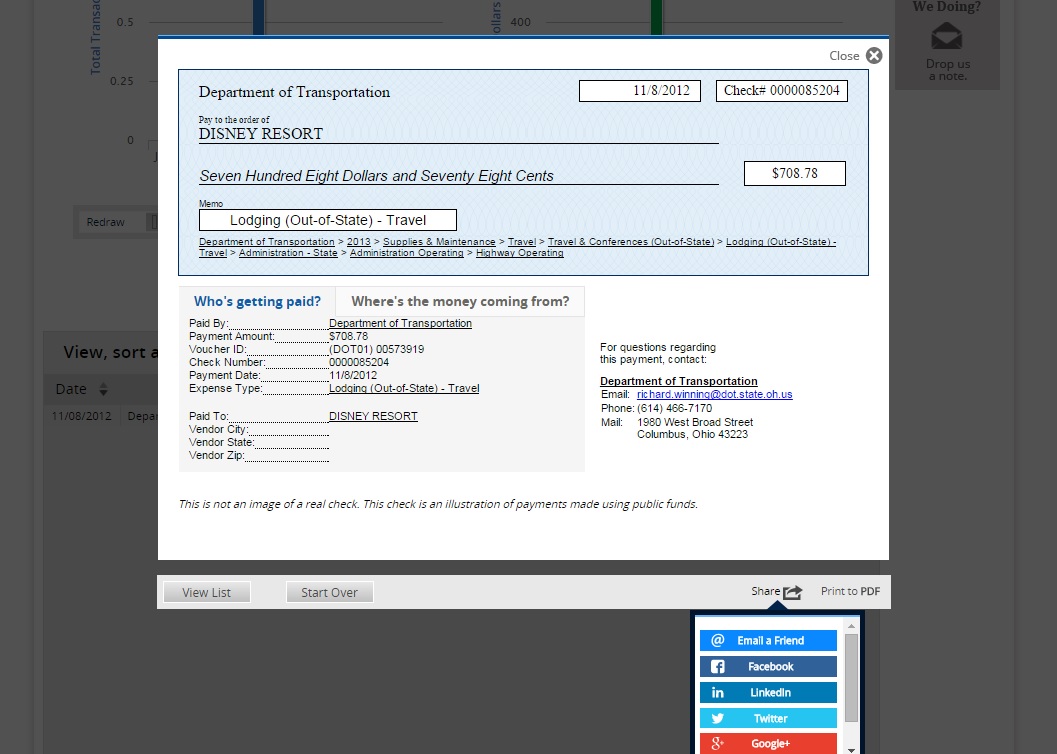Click the Redraw button behind the popup
The height and width of the screenshot is (754, 1057).
point(105,222)
